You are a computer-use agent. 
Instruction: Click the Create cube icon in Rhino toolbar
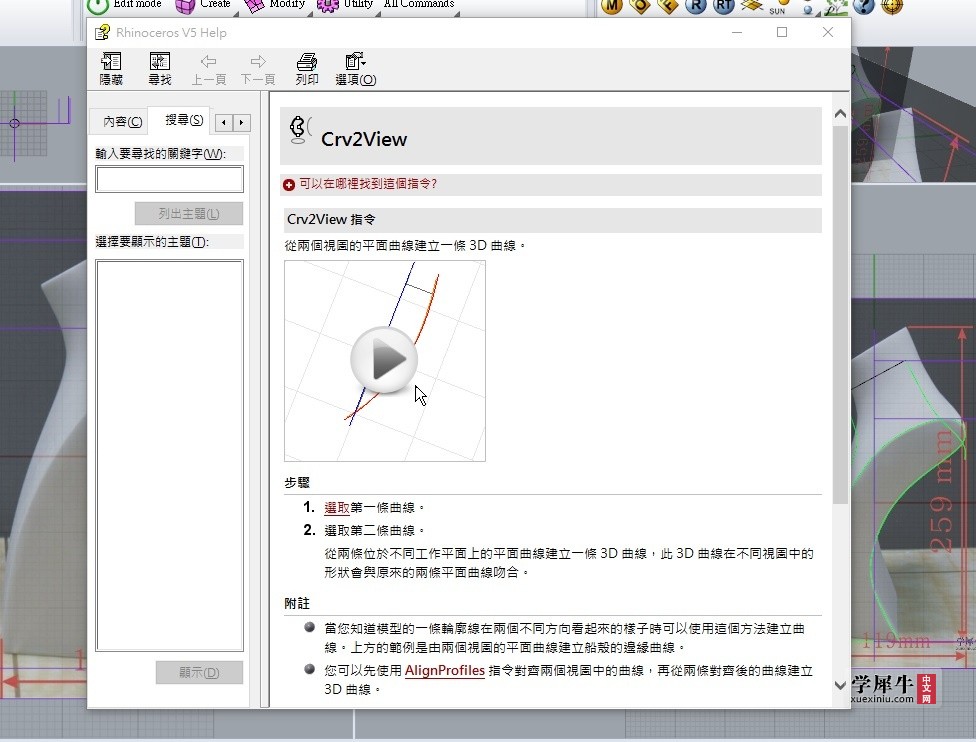(185, 6)
